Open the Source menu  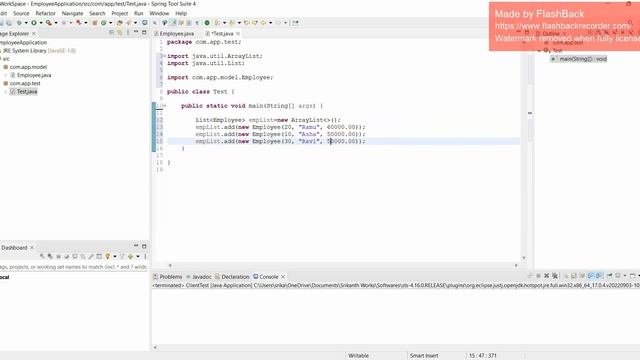(x=21, y=13)
